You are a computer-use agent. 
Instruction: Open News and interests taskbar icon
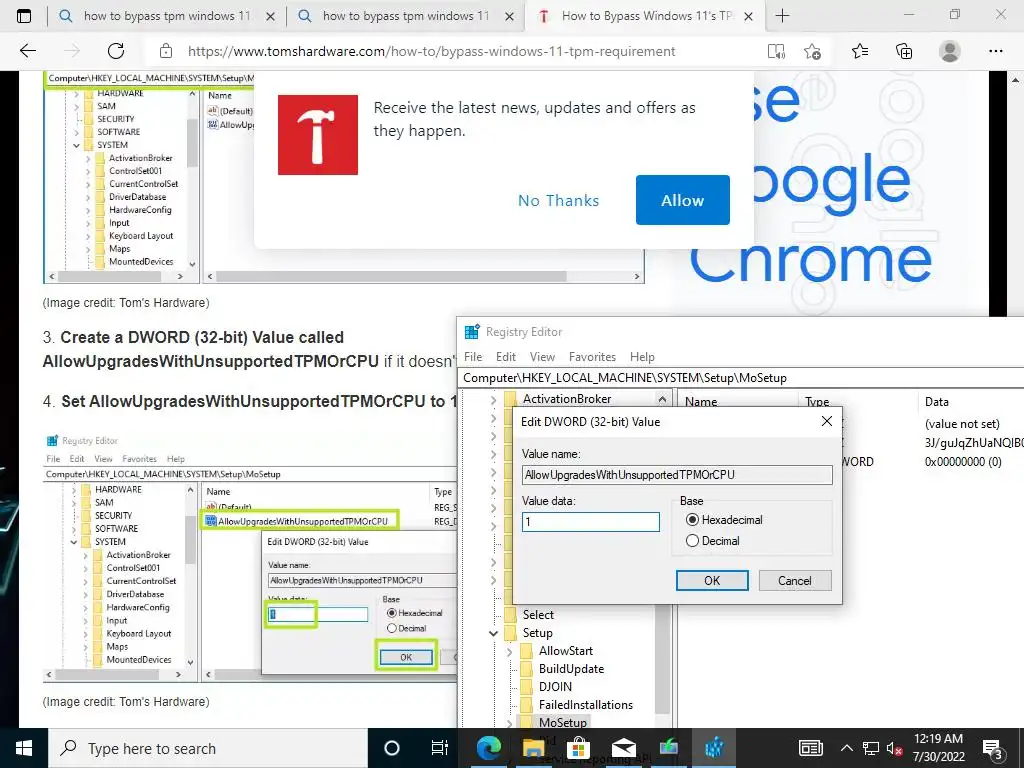click(x=810, y=748)
